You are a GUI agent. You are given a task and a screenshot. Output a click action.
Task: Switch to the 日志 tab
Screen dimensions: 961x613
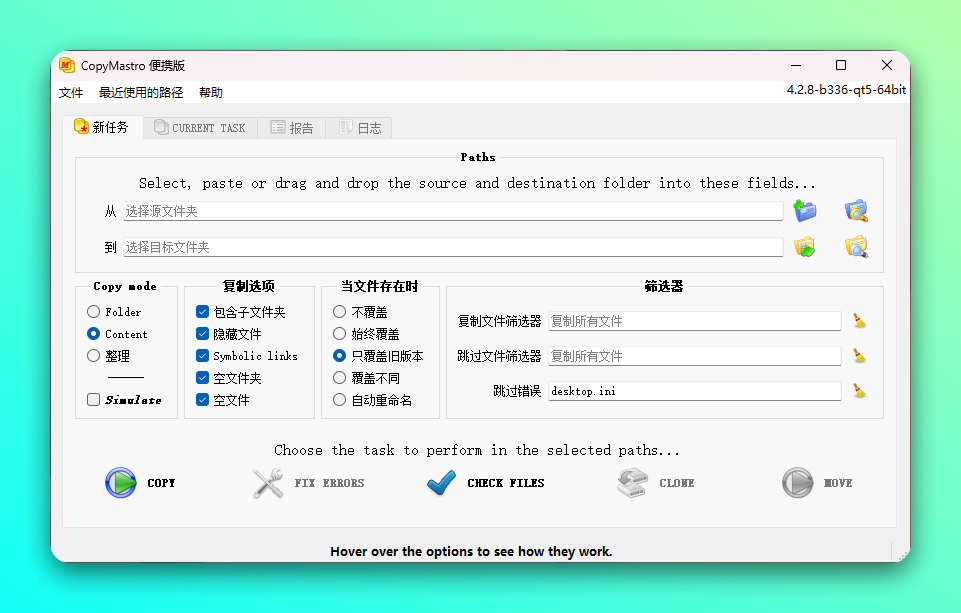(x=360, y=128)
